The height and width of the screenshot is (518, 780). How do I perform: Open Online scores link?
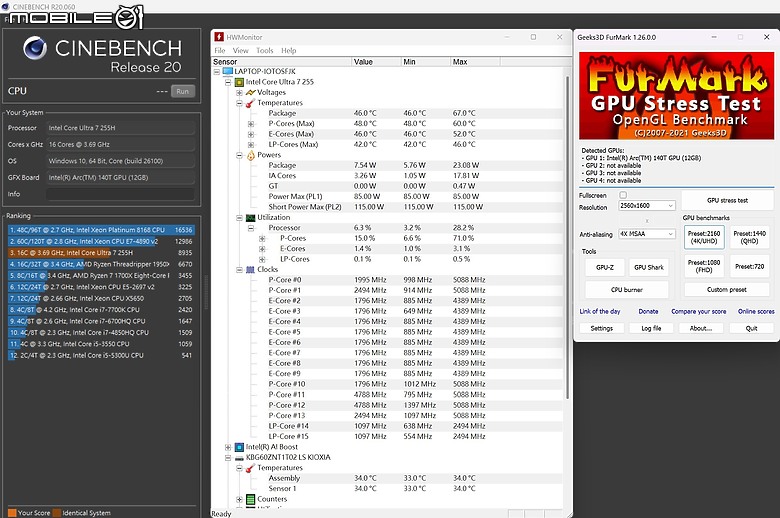click(x=756, y=311)
